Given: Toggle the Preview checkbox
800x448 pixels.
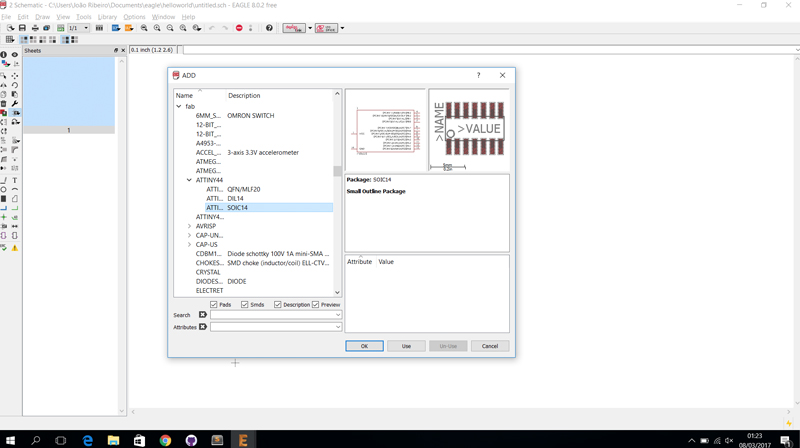Looking at the screenshot, I should [315, 305].
